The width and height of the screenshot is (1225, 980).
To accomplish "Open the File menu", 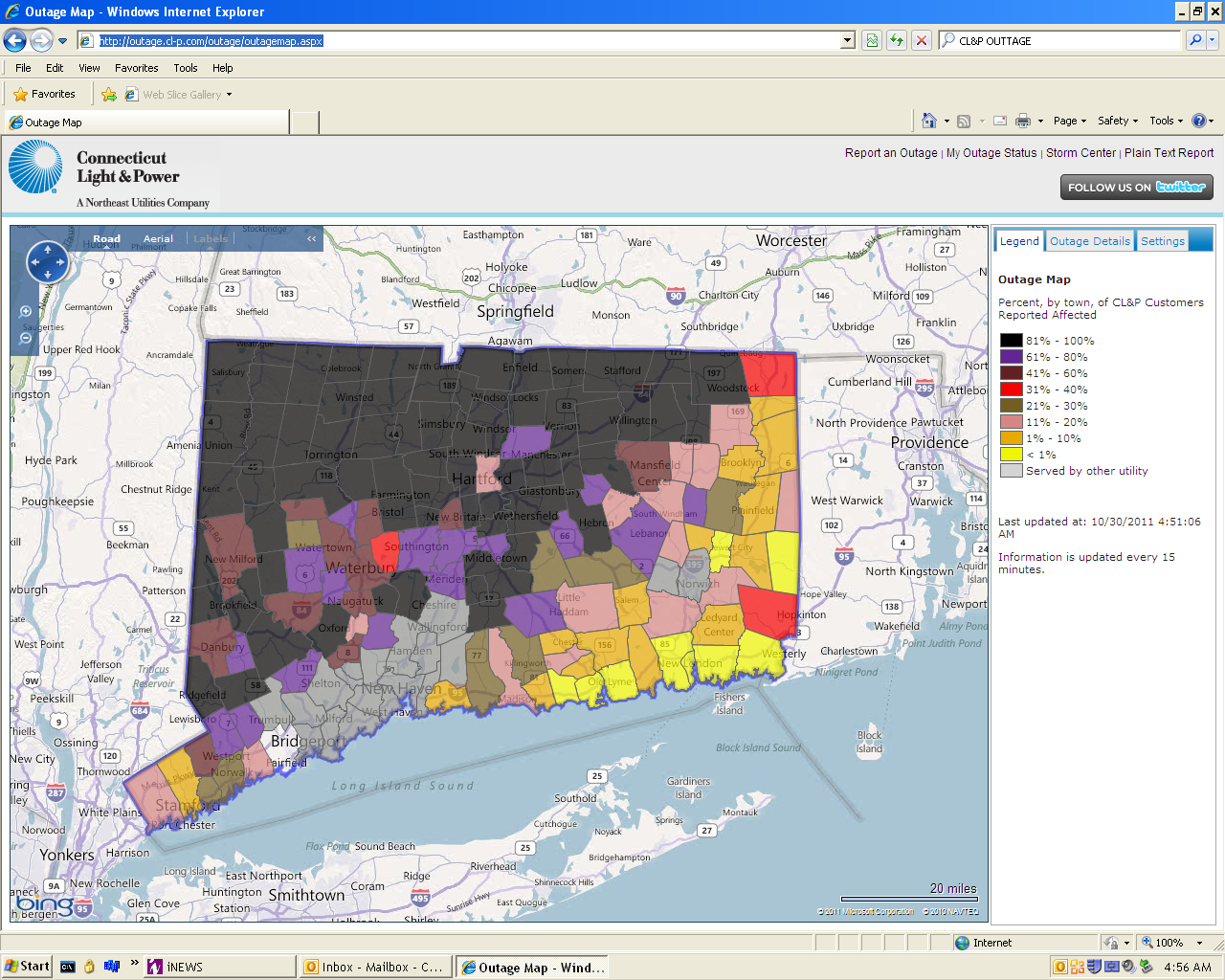I will pyautogui.click(x=23, y=68).
